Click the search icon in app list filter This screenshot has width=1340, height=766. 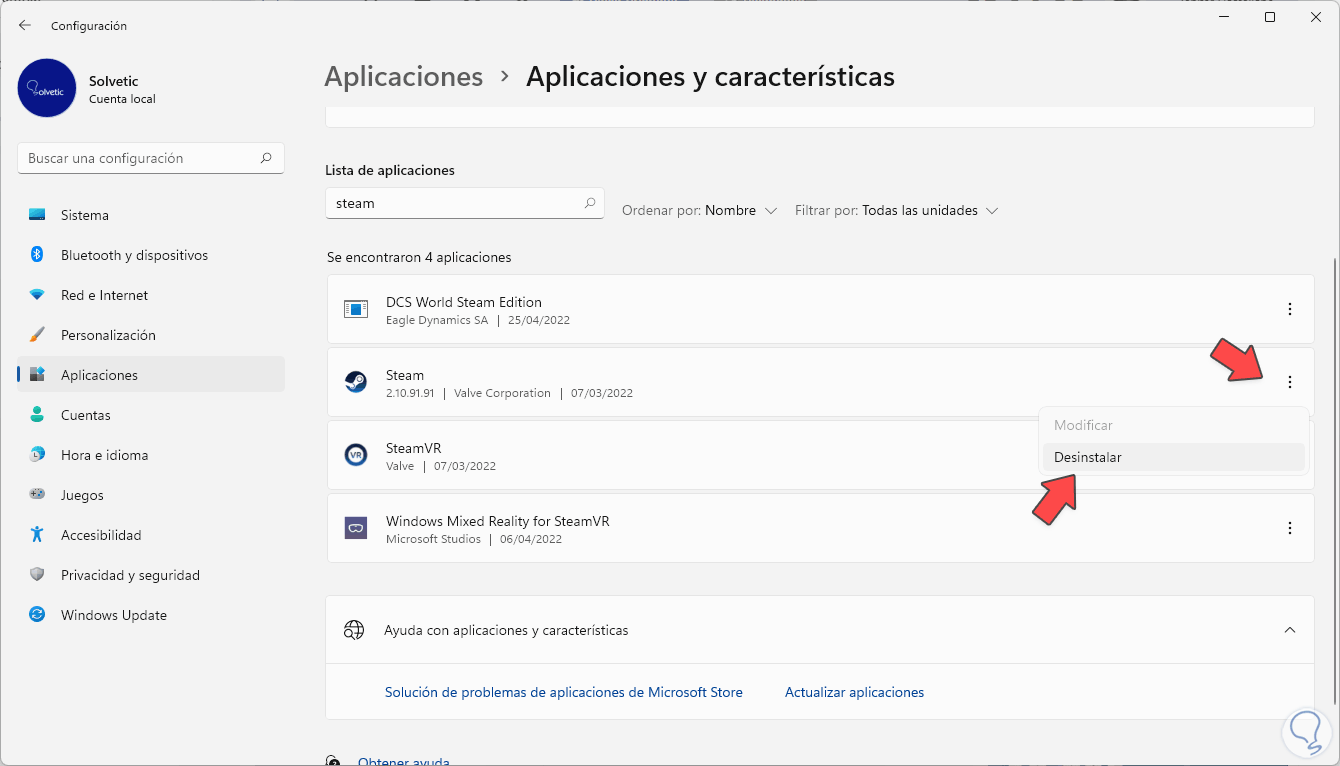tap(590, 203)
